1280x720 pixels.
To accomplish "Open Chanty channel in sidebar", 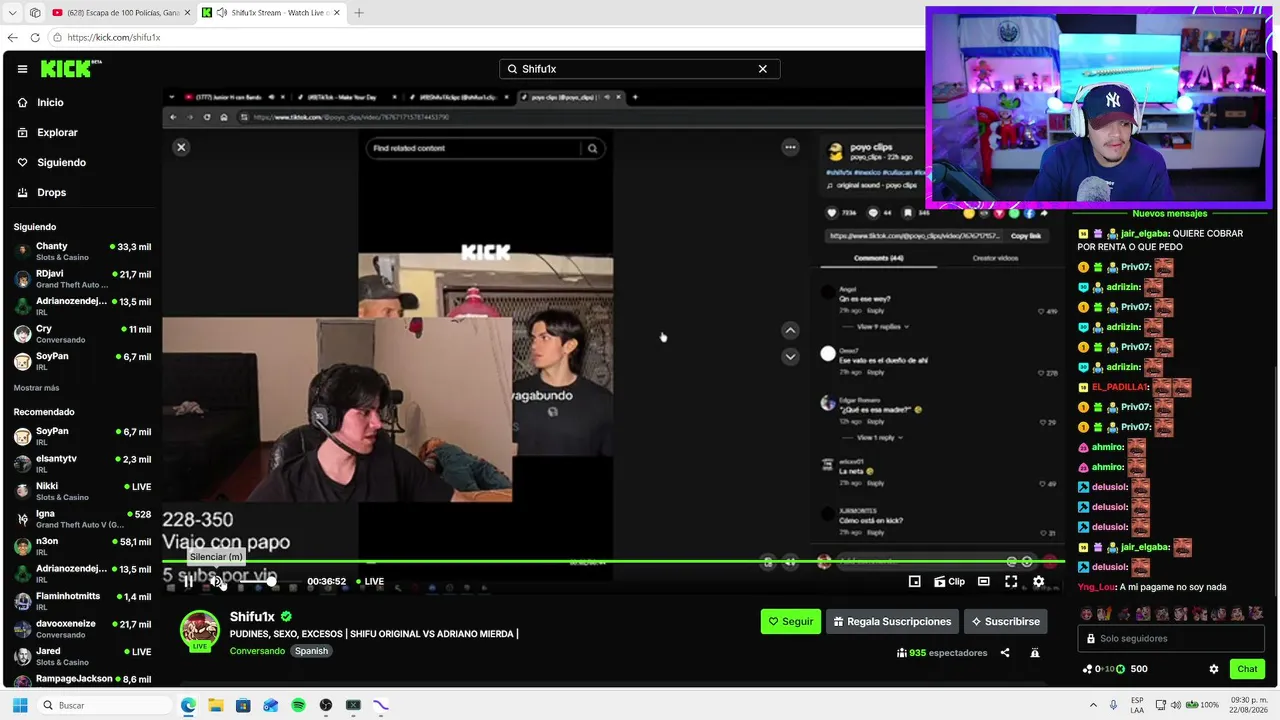I will tap(82, 251).
